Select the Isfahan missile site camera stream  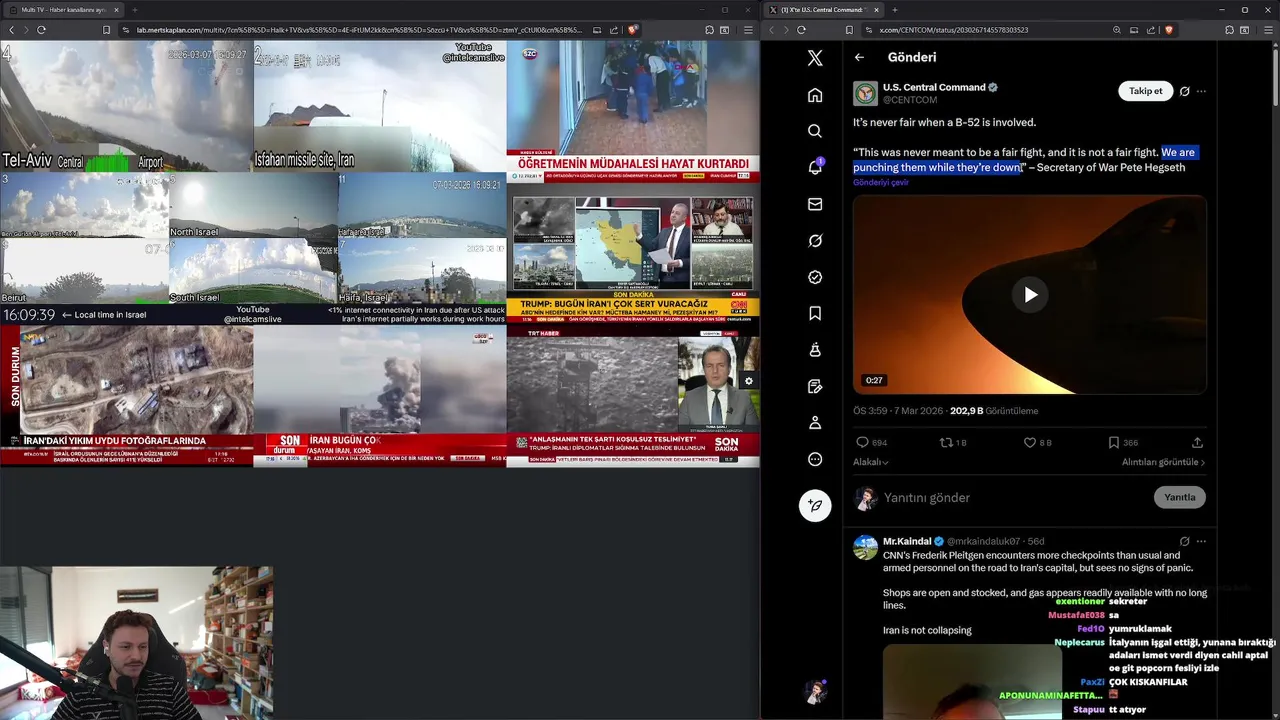(x=379, y=106)
